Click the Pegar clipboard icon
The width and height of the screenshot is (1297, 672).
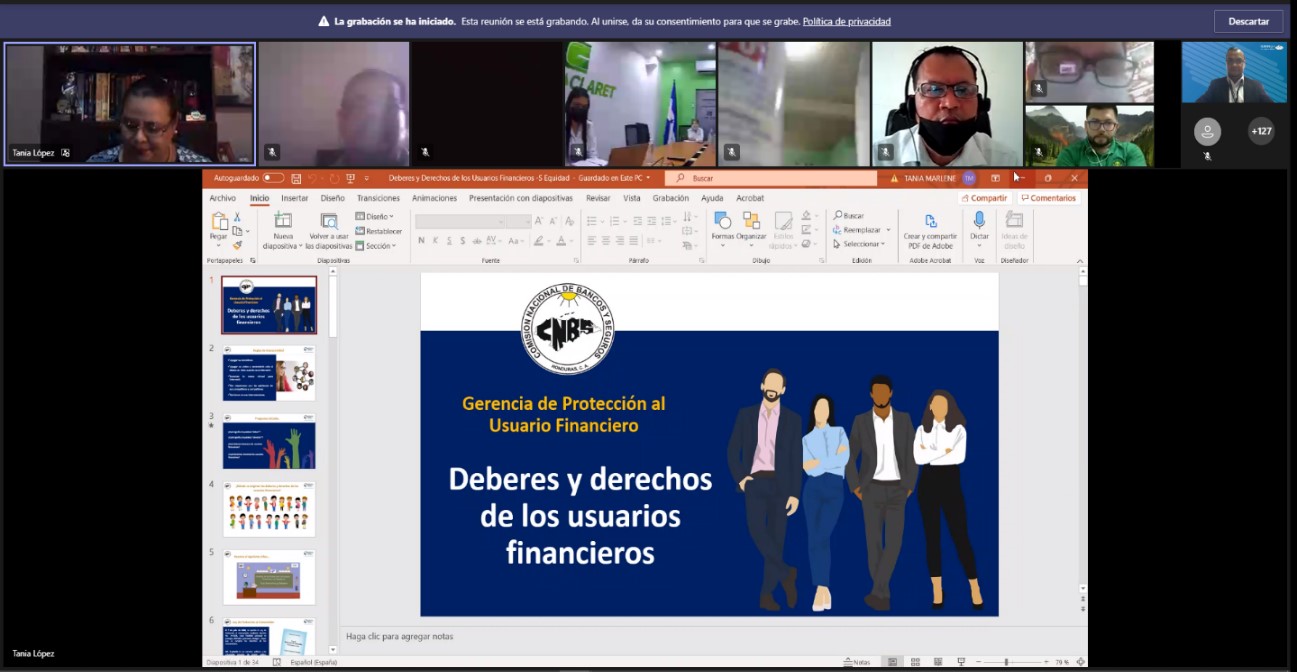pyautogui.click(x=219, y=222)
